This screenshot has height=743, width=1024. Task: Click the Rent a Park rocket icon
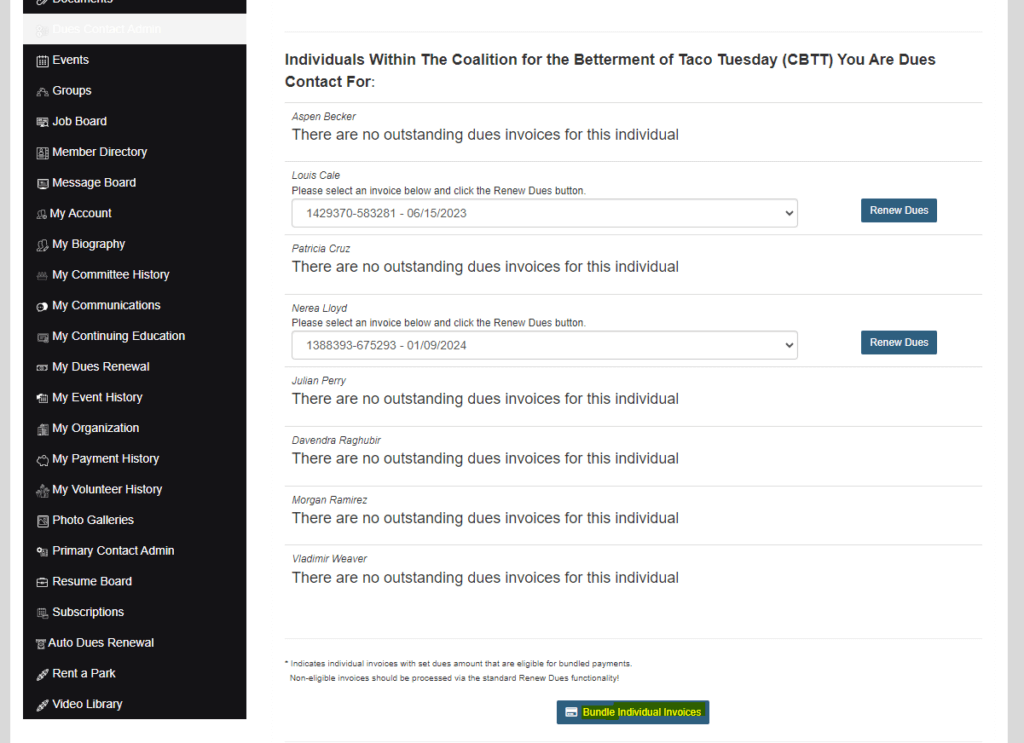[x=42, y=674]
